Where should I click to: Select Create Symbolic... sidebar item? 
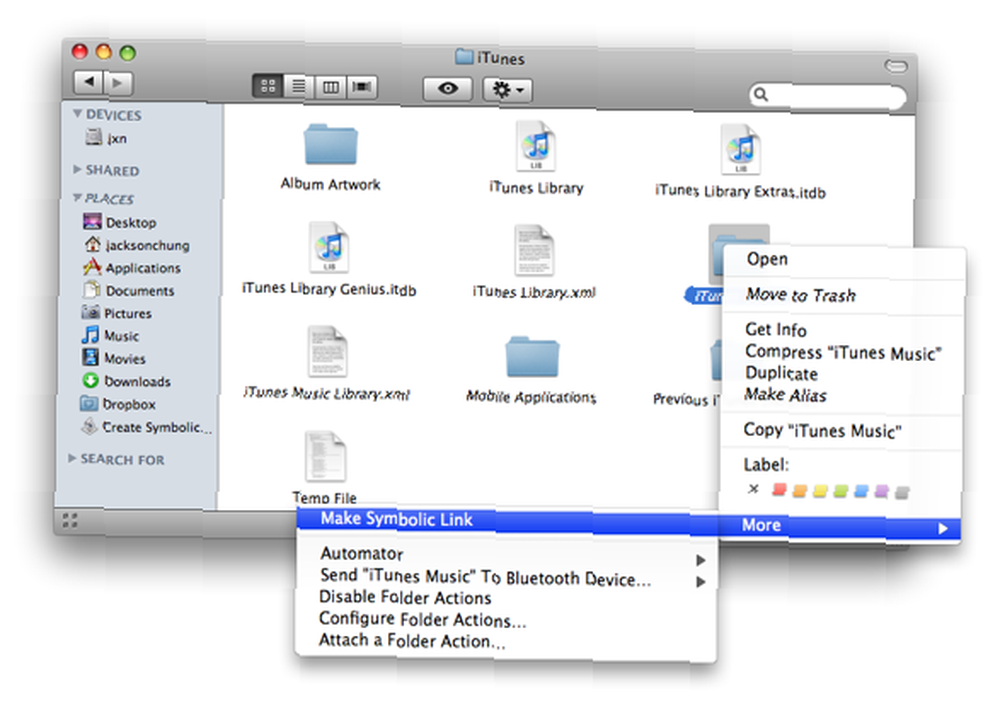tap(146, 427)
